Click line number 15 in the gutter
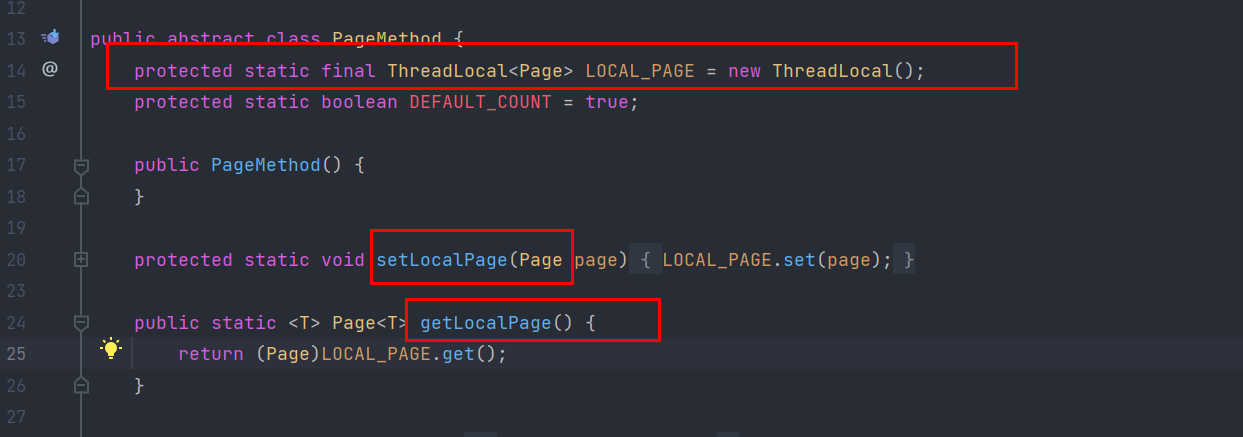 15,102
